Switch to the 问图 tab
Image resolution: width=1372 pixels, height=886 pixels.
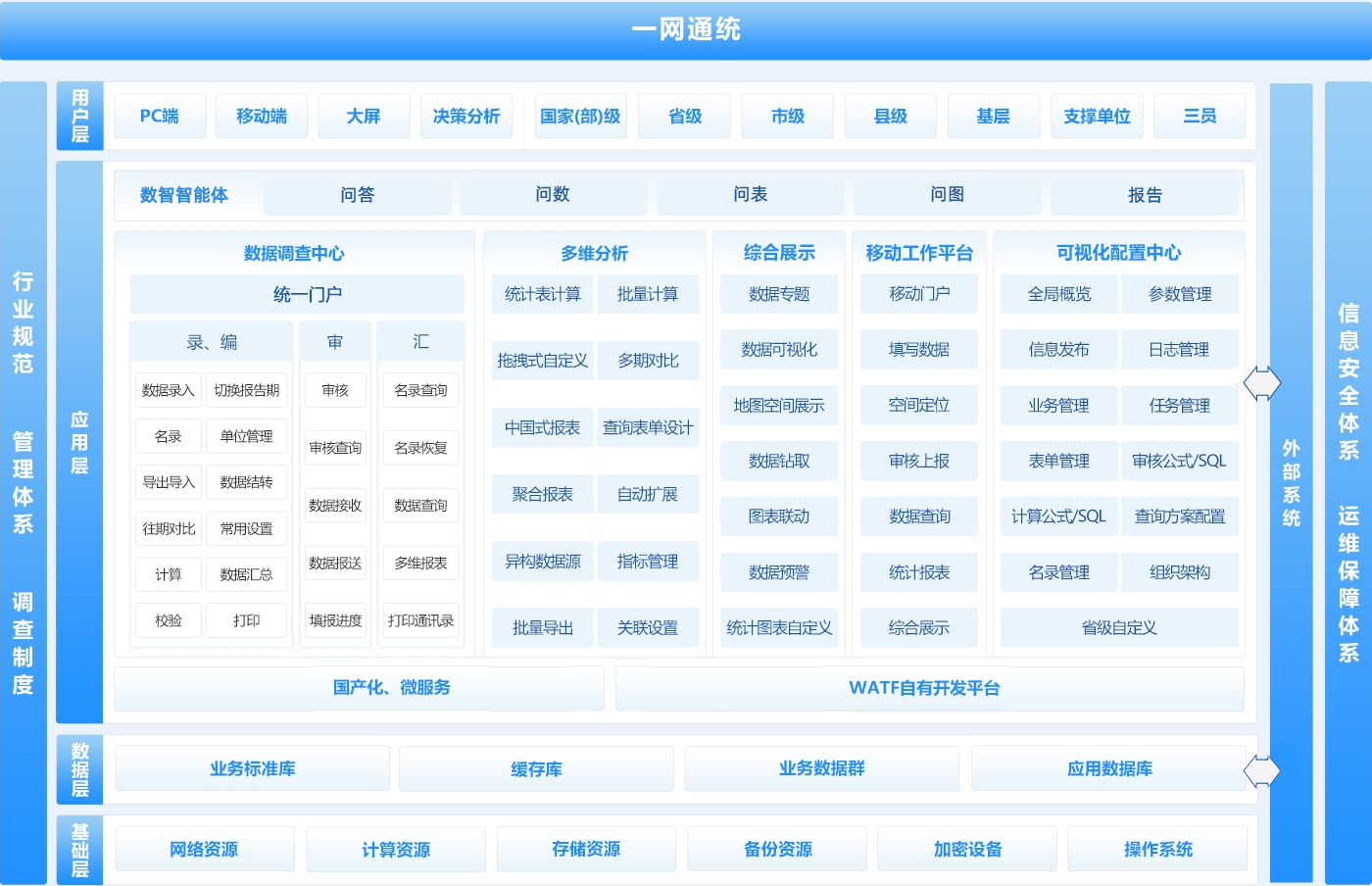[947, 195]
